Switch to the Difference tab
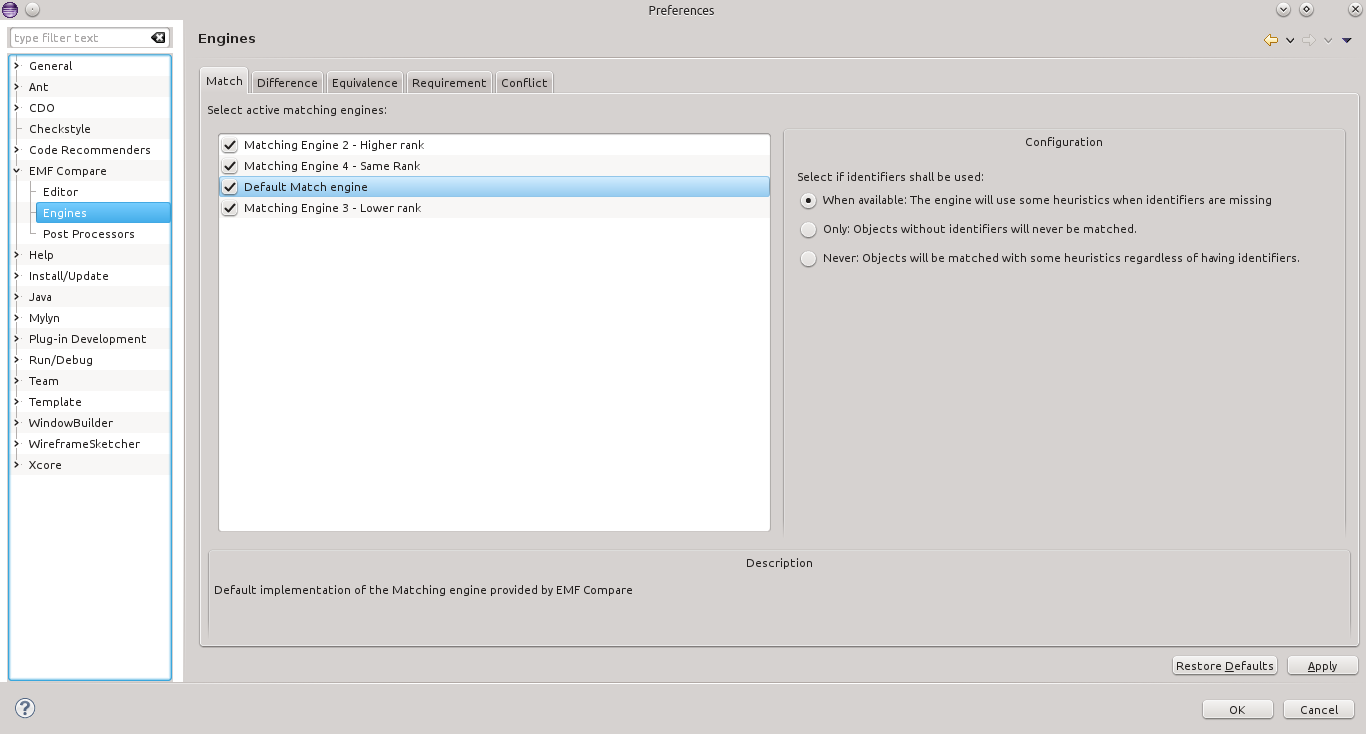Viewport: 1366px width, 734px height. coord(287,83)
